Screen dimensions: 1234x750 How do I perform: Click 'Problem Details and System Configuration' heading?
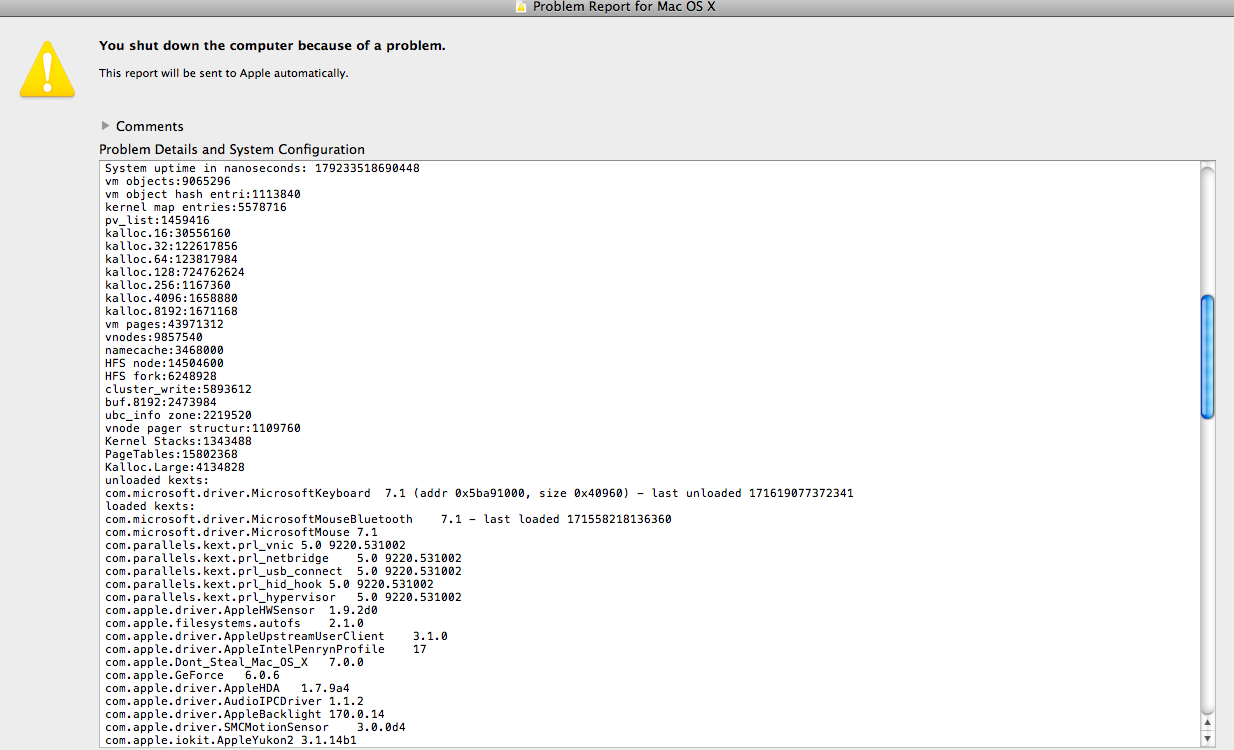(232, 149)
